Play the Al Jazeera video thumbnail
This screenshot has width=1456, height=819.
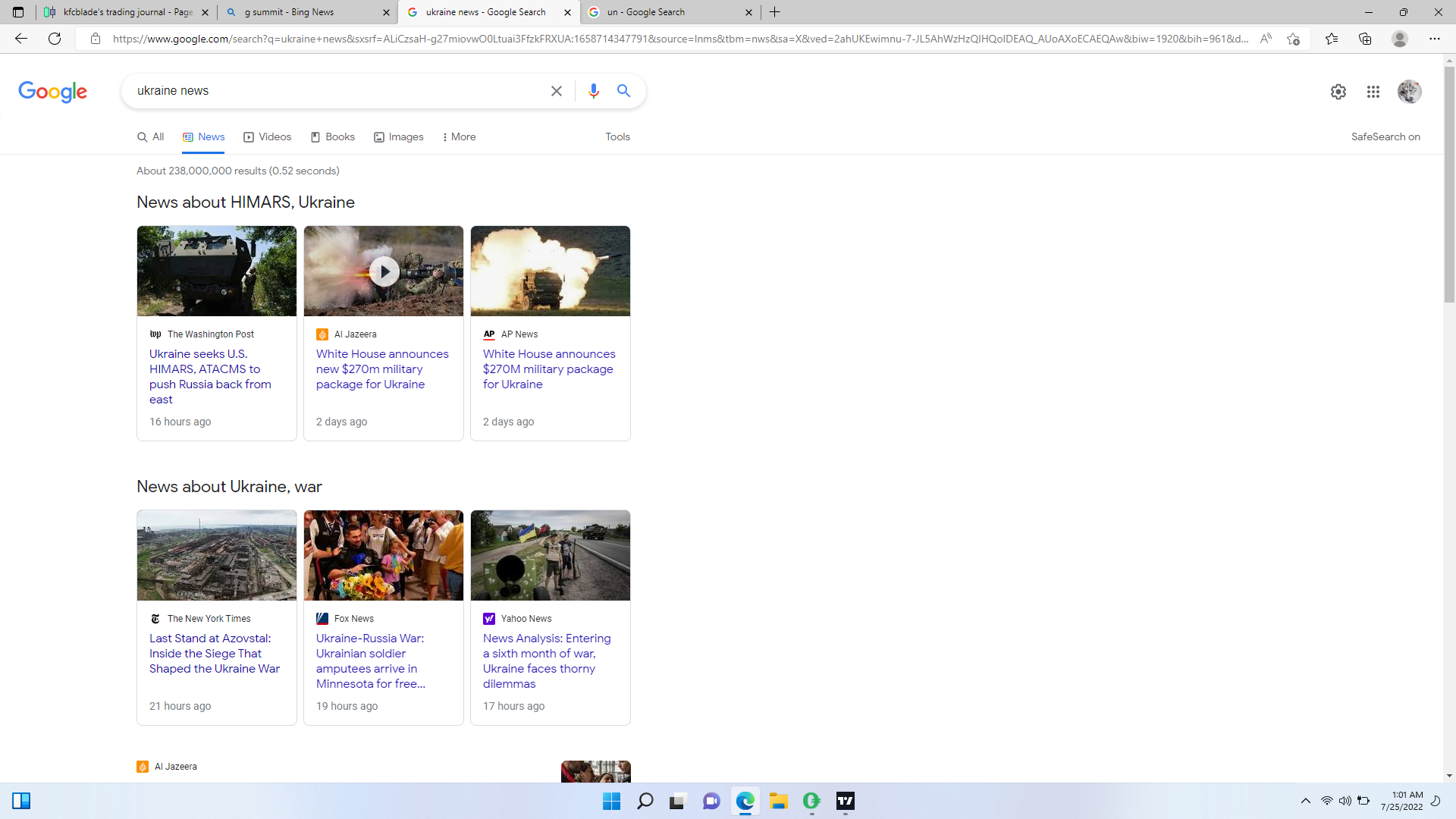[384, 271]
